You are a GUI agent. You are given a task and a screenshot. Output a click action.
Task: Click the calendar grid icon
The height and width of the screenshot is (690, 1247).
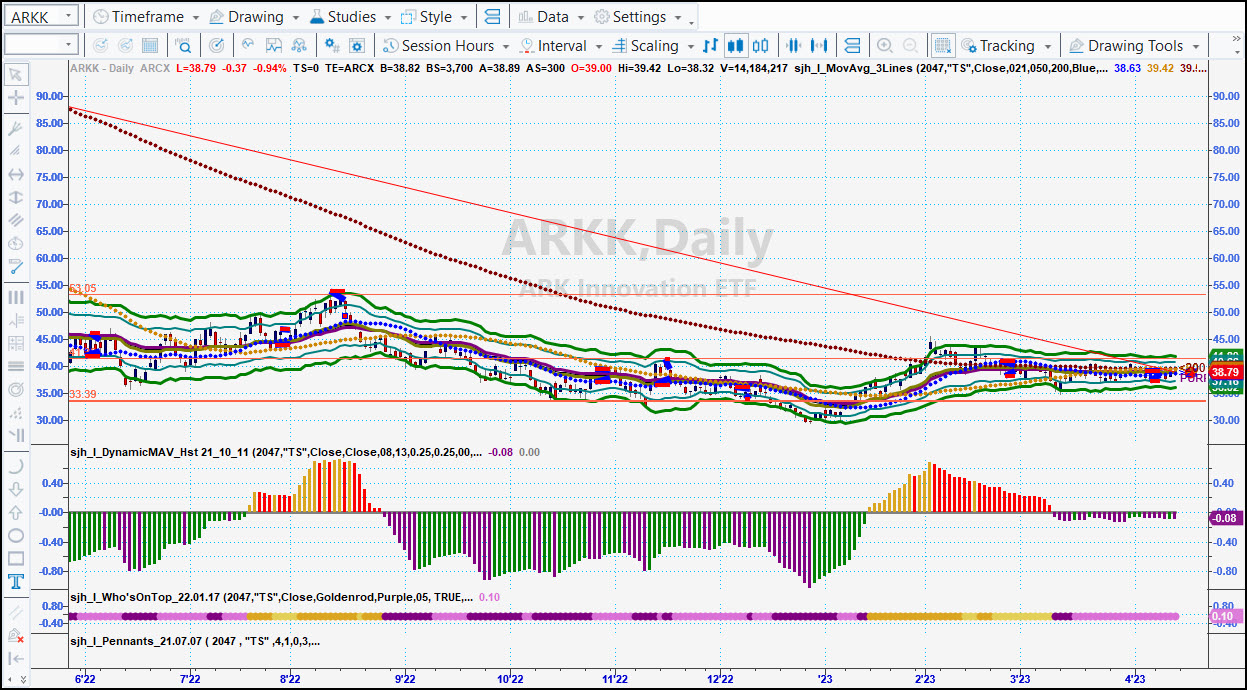[150, 45]
